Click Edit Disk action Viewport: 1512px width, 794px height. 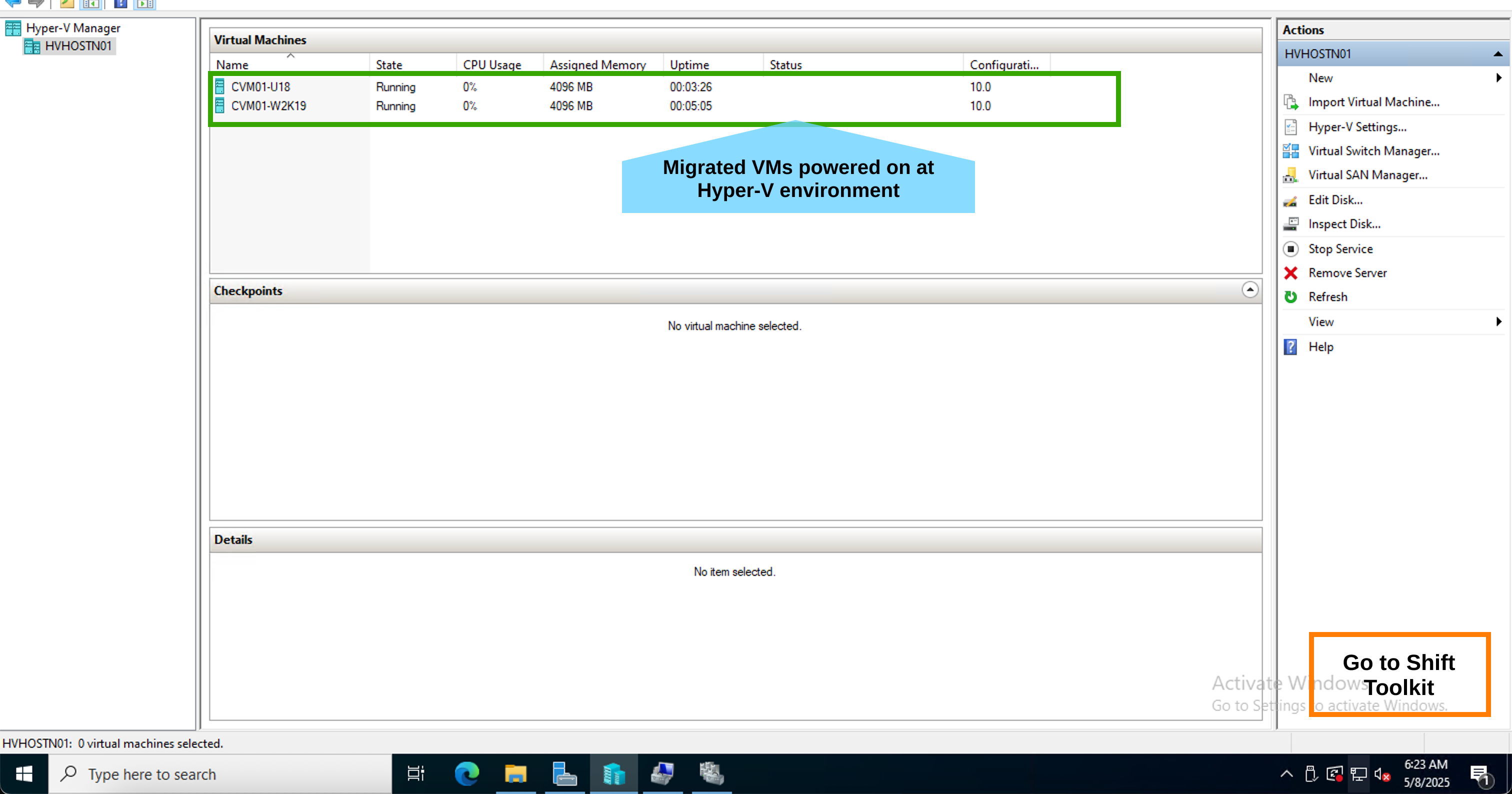tap(1335, 200)
